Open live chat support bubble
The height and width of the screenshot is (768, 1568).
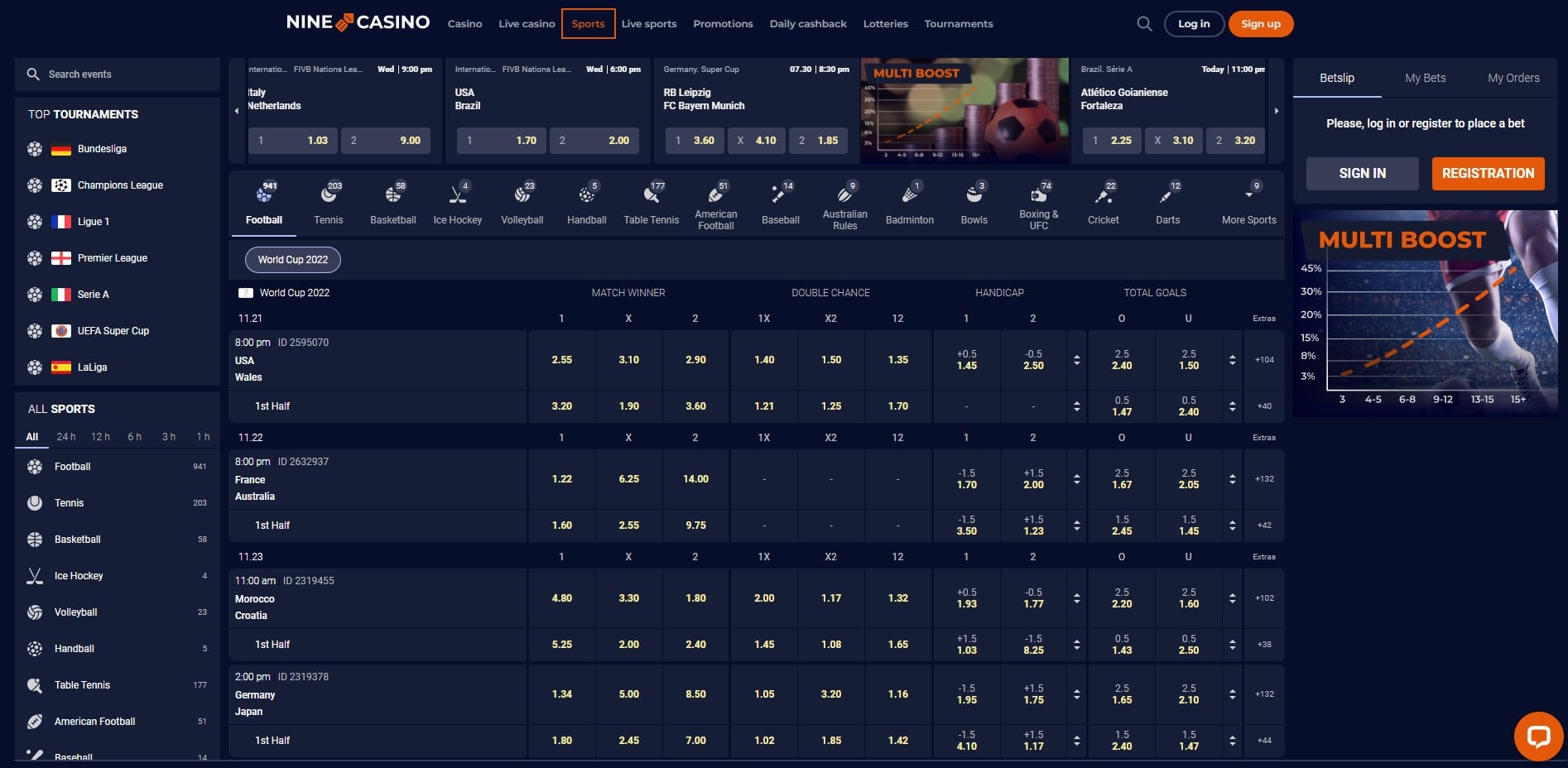(x=1538, y=736)
